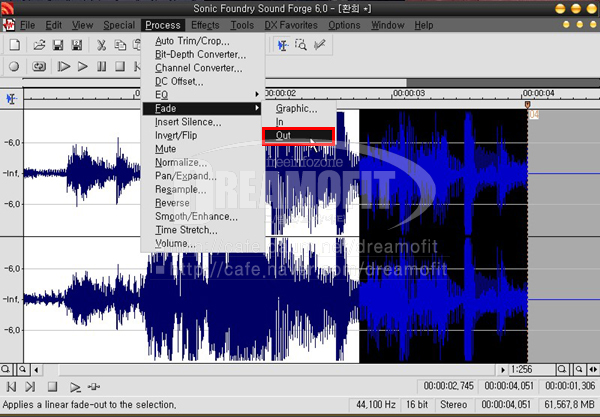Click the Sound Forge document icon in menu bar
This screenshot has height=417, width=600.
coord(8,25)
